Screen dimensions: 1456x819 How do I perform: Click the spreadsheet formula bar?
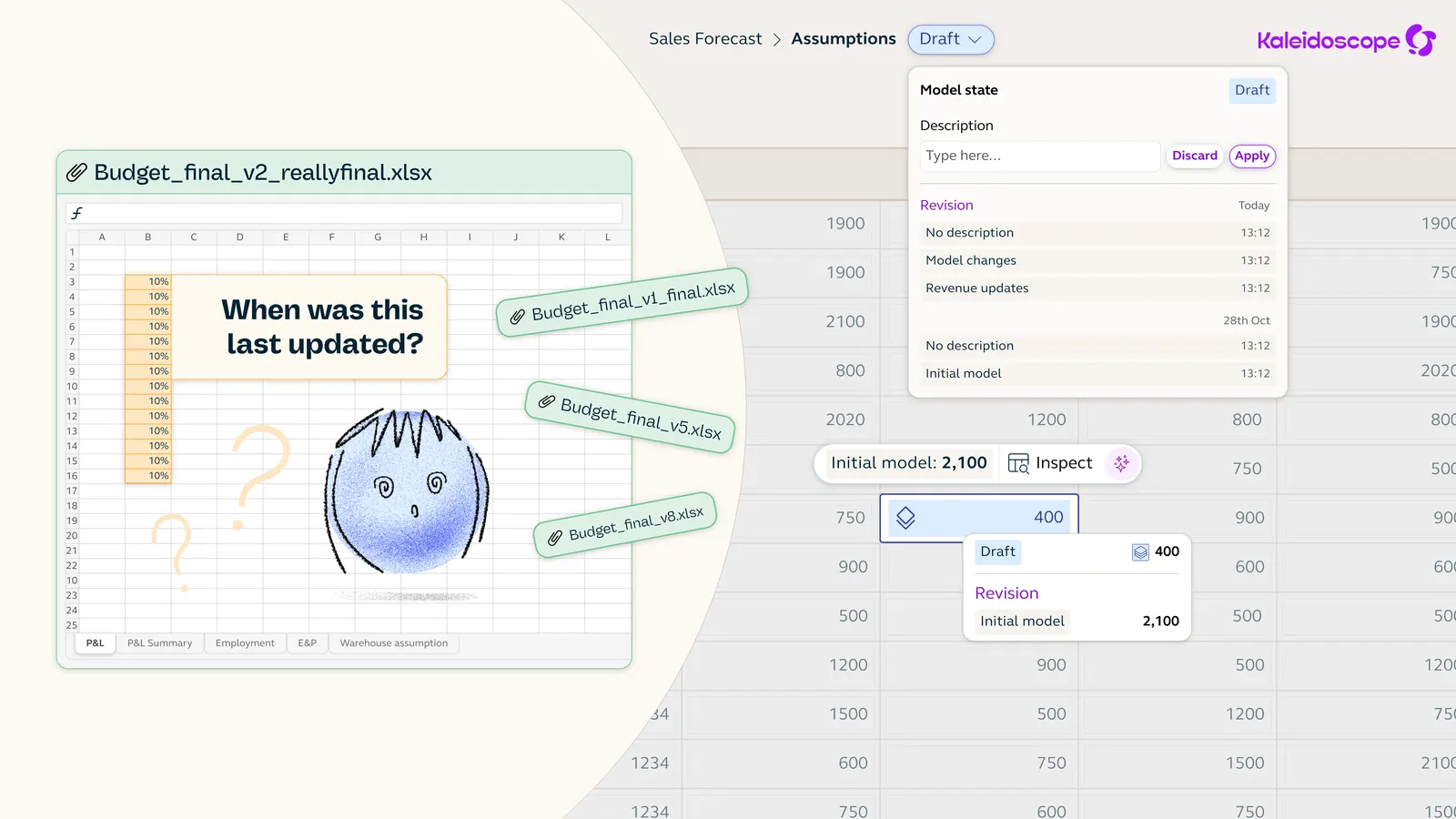tap(344, 213)
